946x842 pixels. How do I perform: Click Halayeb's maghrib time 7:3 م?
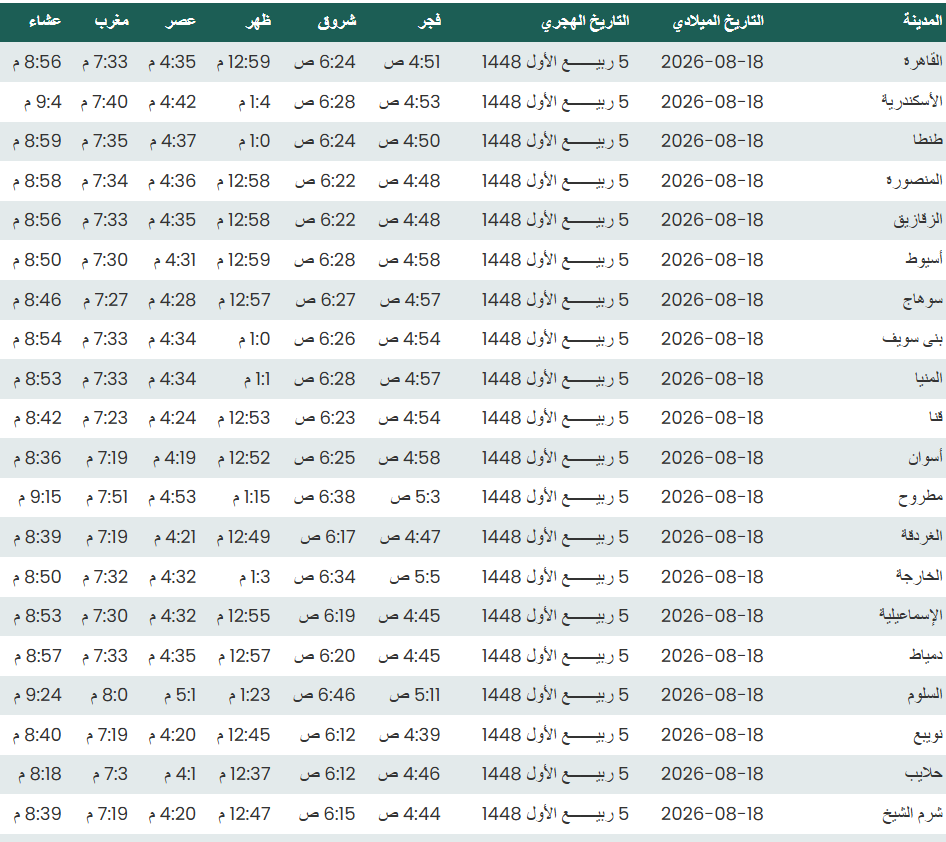tap(110, 774)
